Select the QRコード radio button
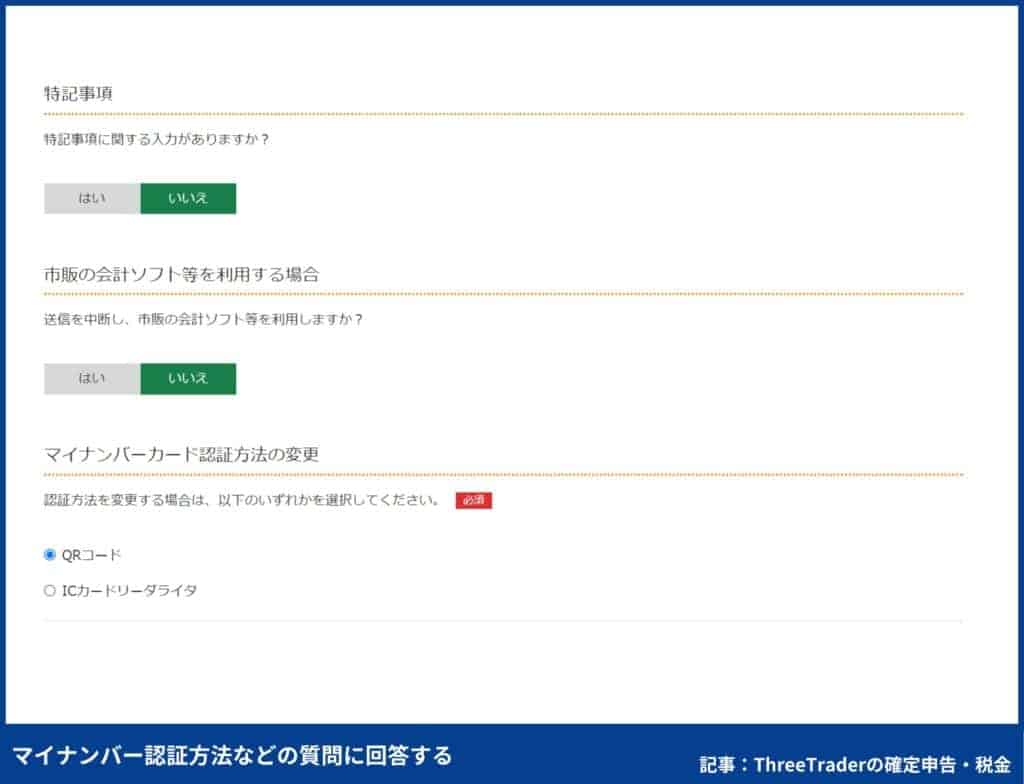The image size is (1024, 784). coord(50,555)
